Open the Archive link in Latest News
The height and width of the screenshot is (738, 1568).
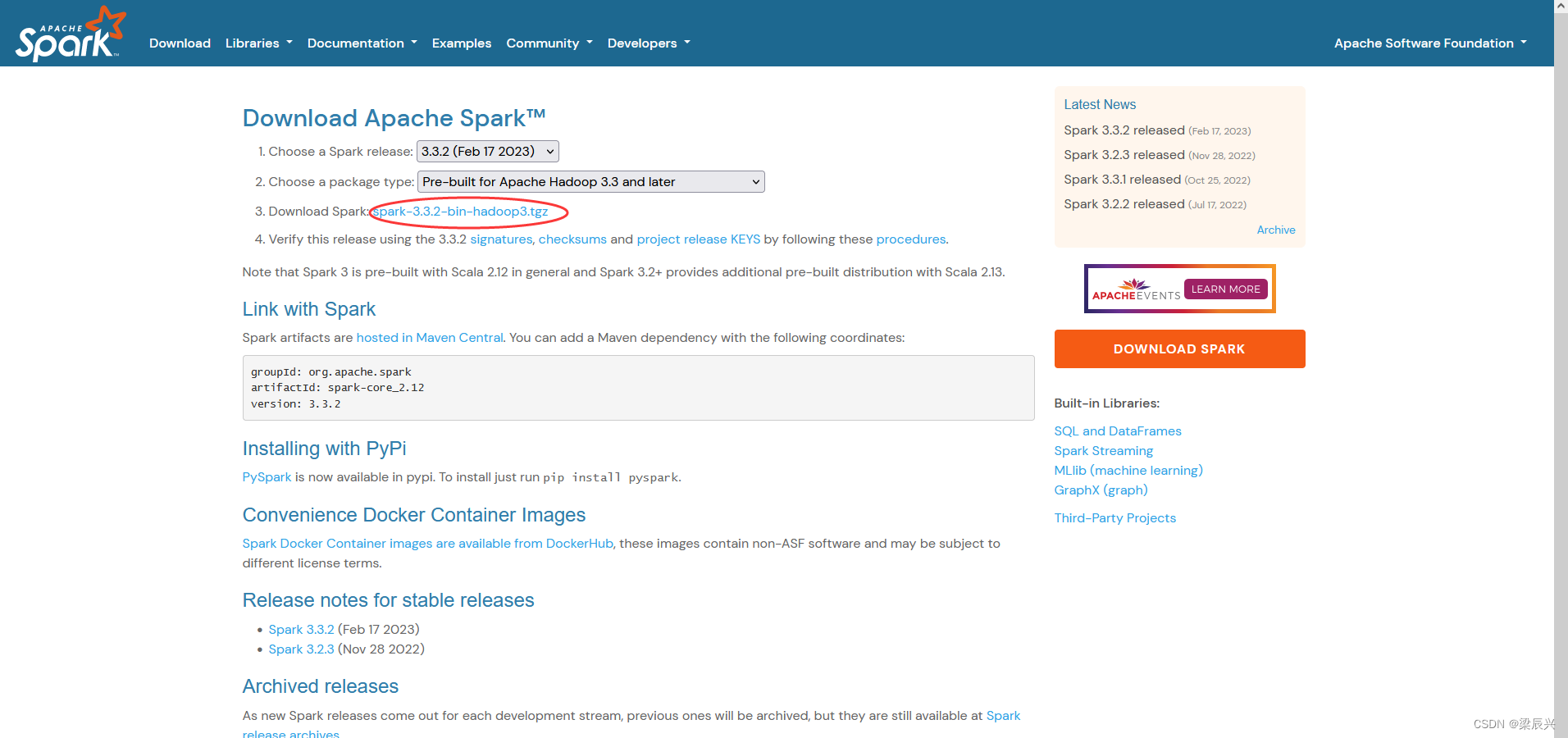tap(1275, 230)
